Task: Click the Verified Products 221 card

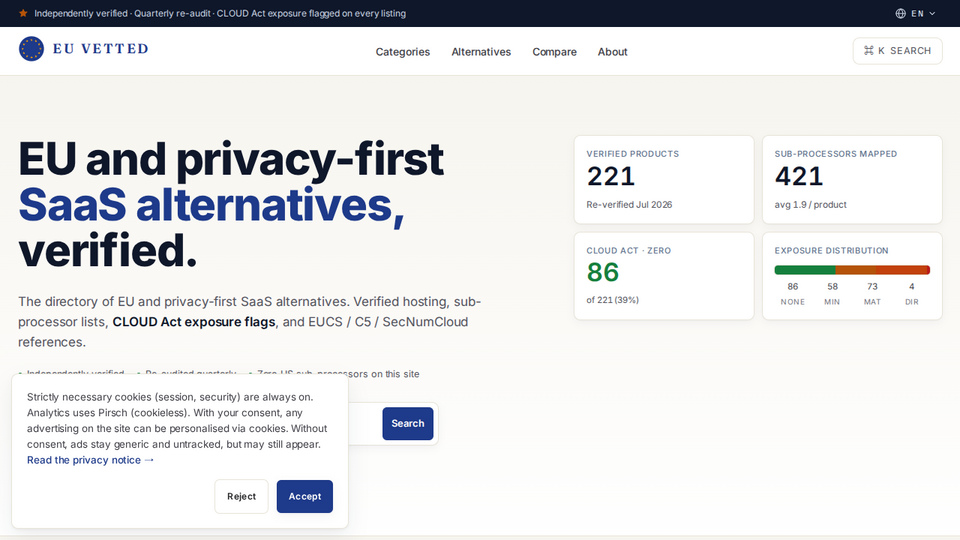Action: pyautogui.click(x=664, y=179)
